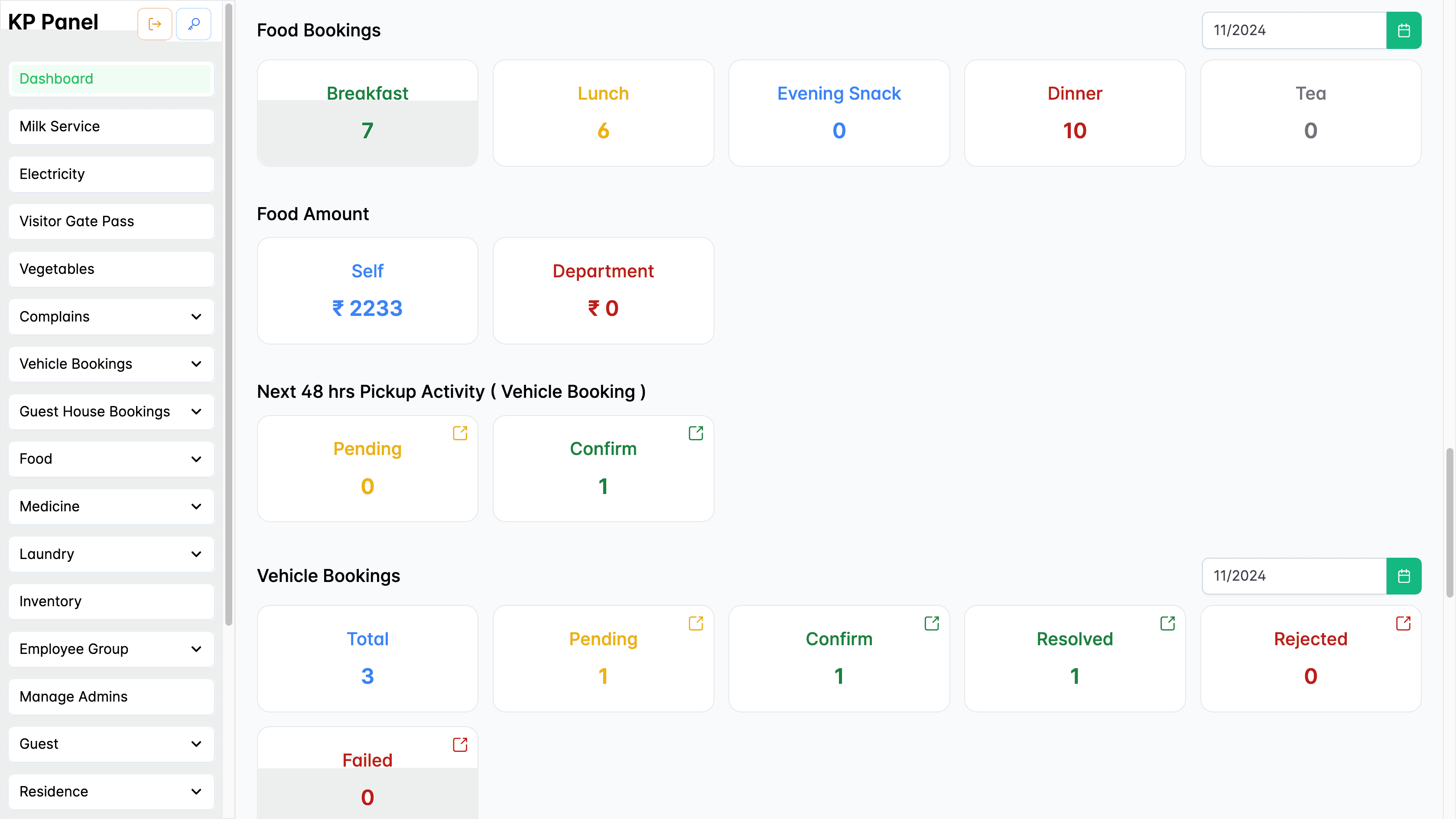Screen dimensions: 1456x819
Task: Open Milk Service page
Action: pos(111,126)
